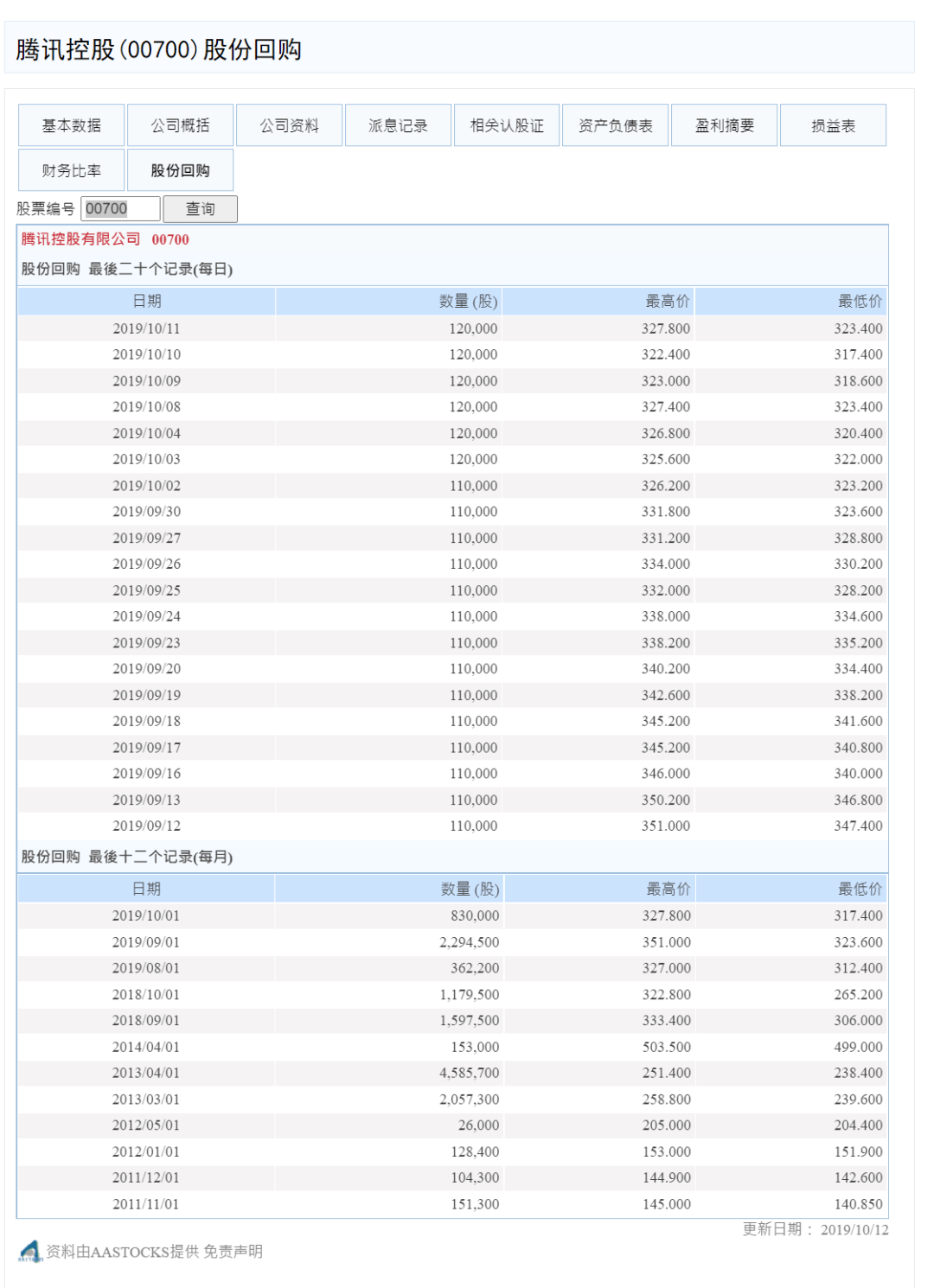Select the 财务比率 tab

(72, 170)
